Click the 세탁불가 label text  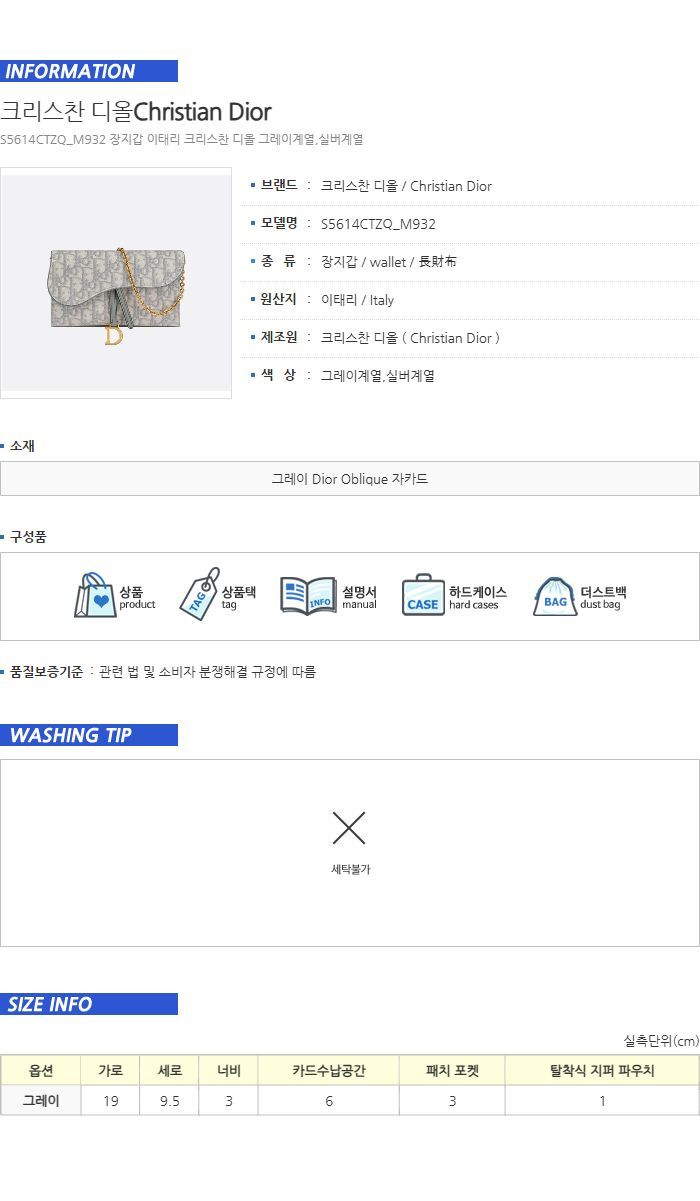[x=350, y=869]
